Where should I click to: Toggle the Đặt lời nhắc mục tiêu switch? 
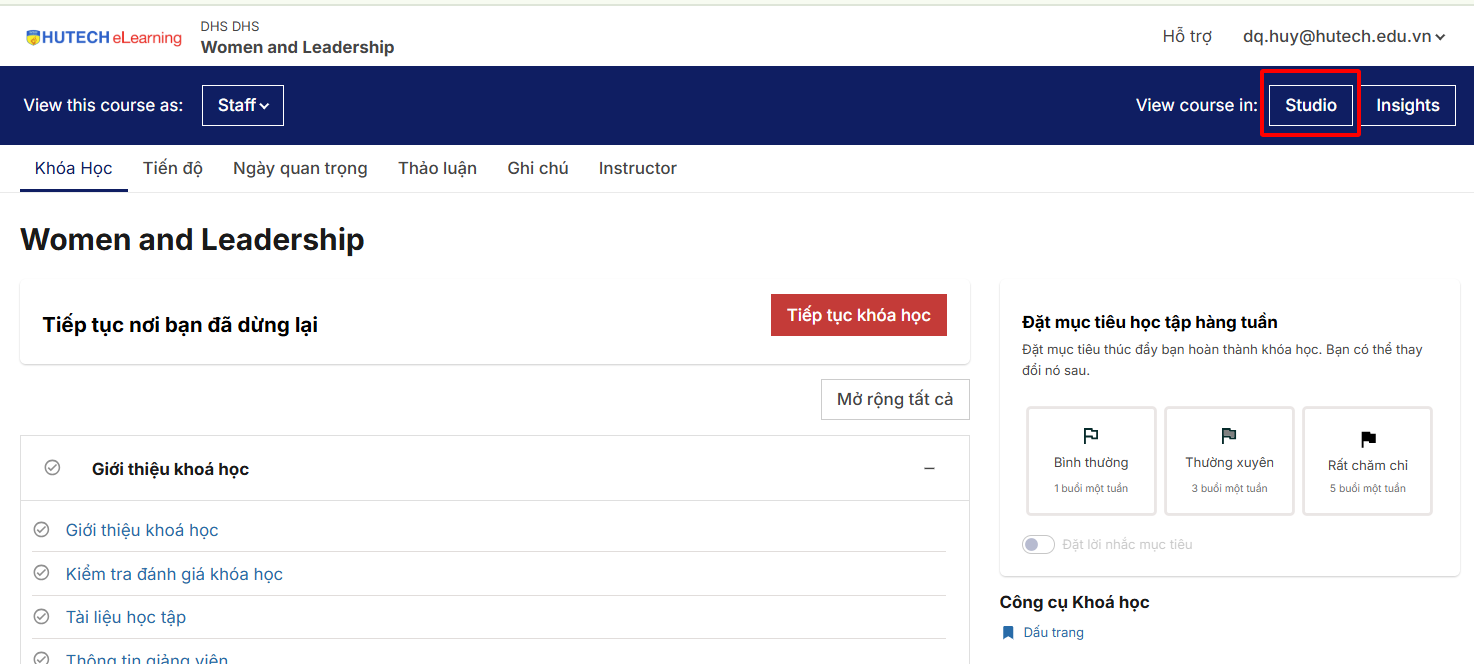click(1038, 544)
